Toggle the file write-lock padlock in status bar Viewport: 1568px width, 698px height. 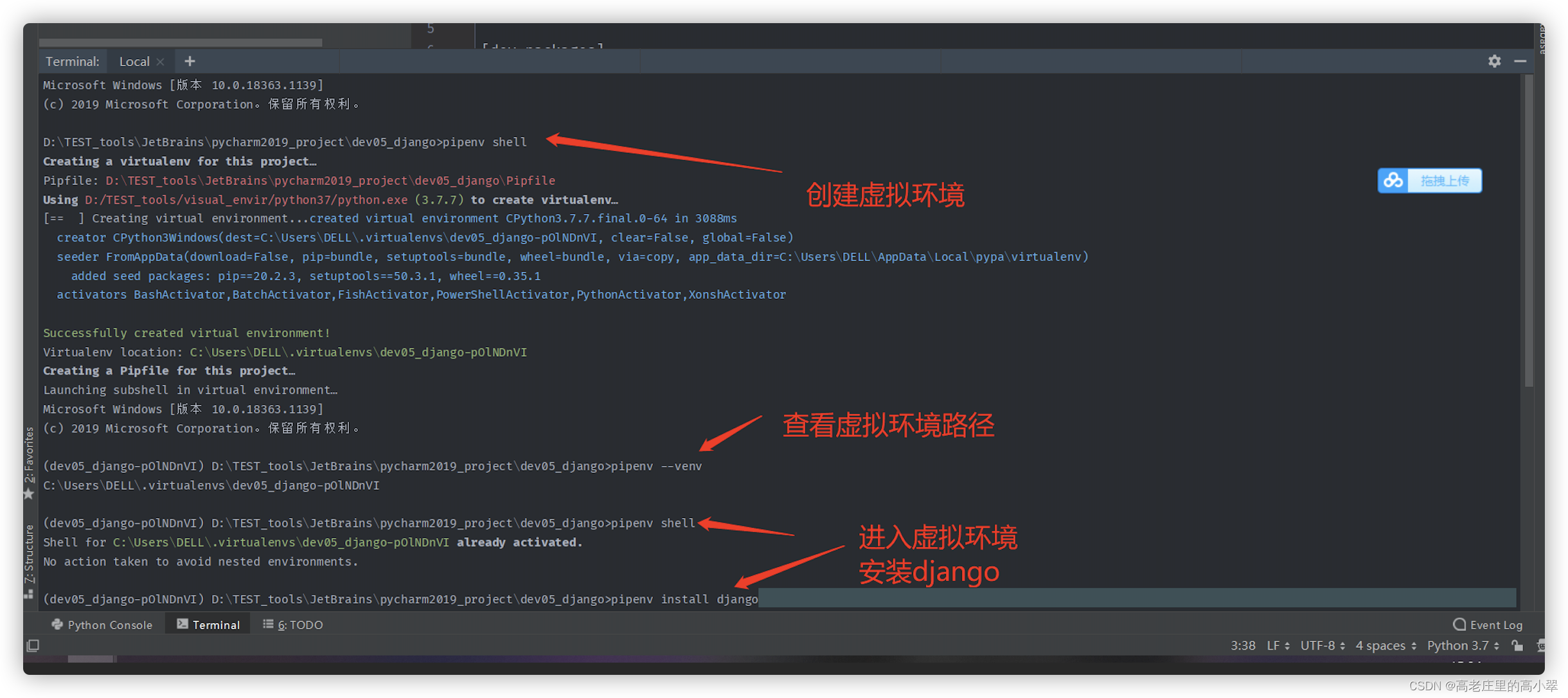1517,645
